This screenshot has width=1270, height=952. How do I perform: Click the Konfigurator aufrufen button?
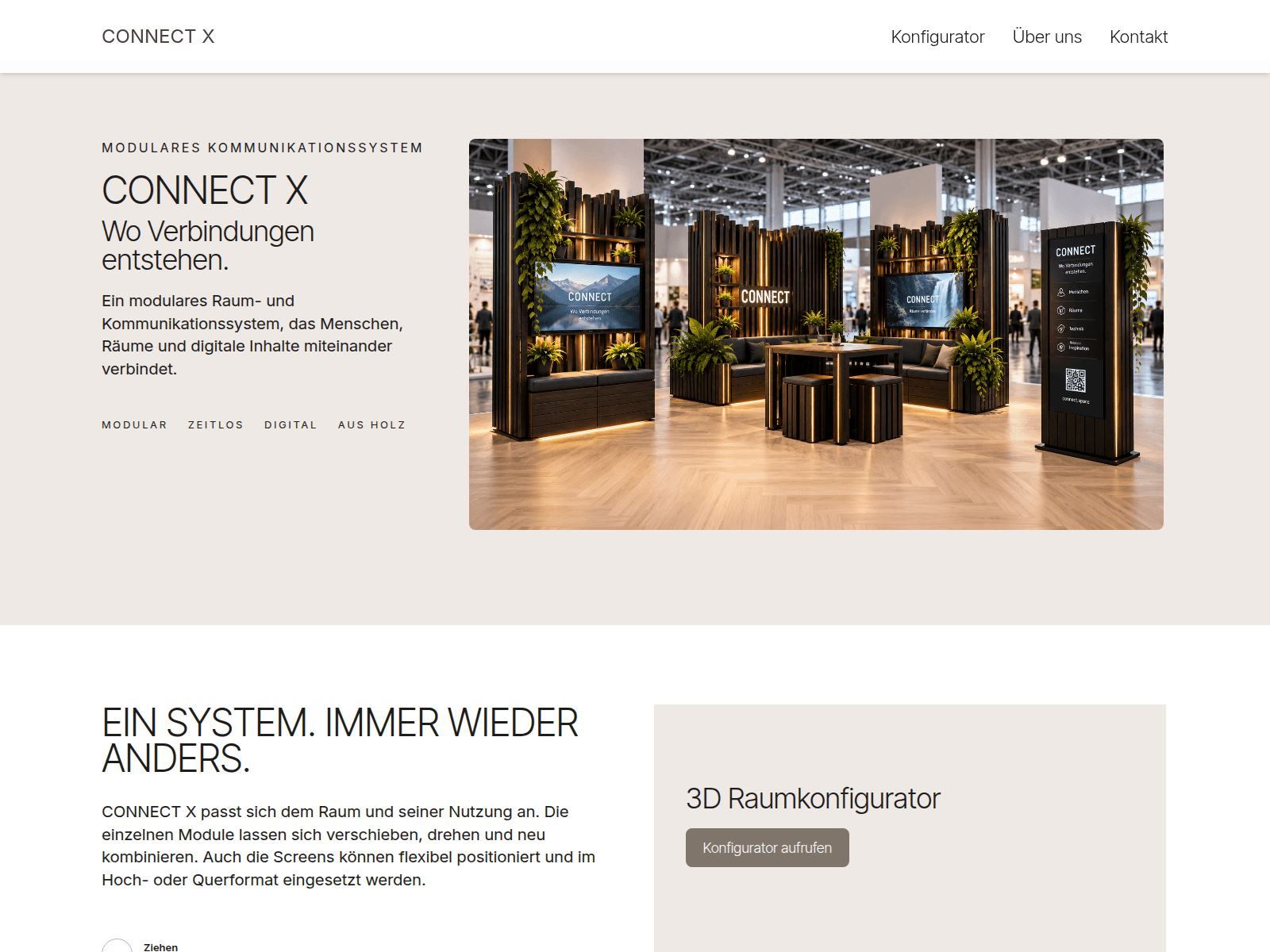pyautogui.click(x=768, y=847)
